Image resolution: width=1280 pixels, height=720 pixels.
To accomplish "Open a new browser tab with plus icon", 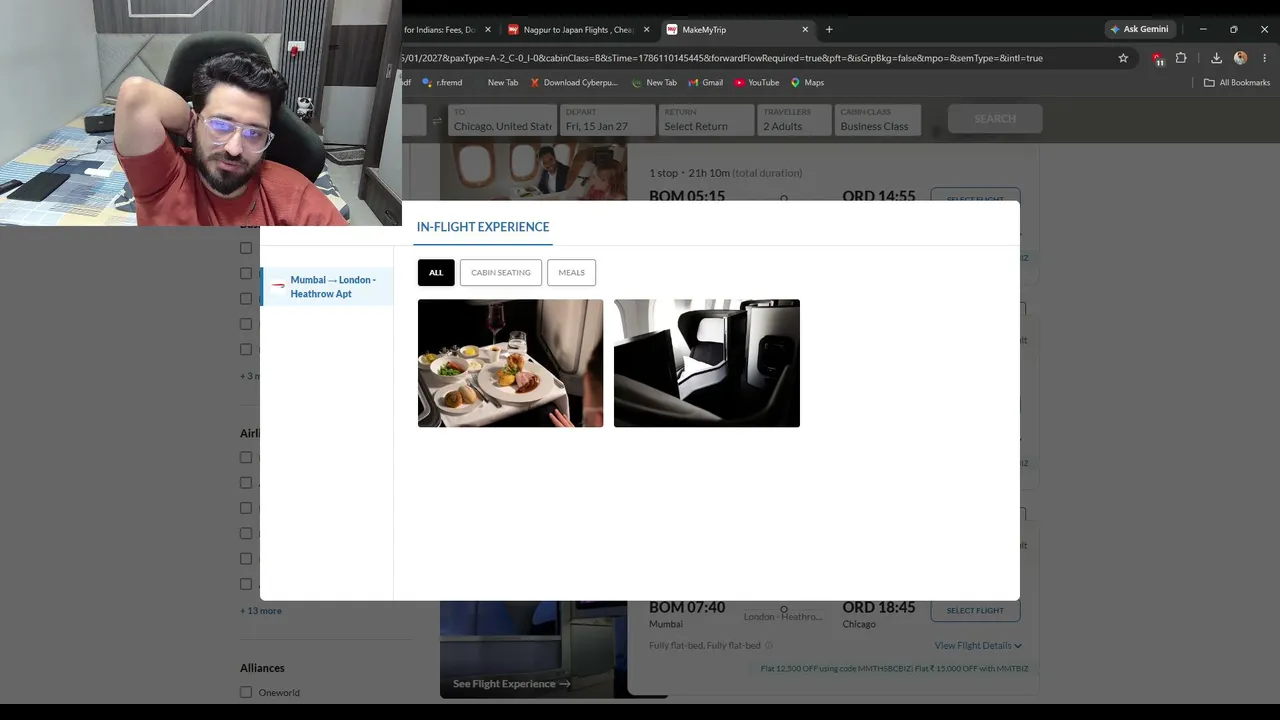I will coord(829,30).
